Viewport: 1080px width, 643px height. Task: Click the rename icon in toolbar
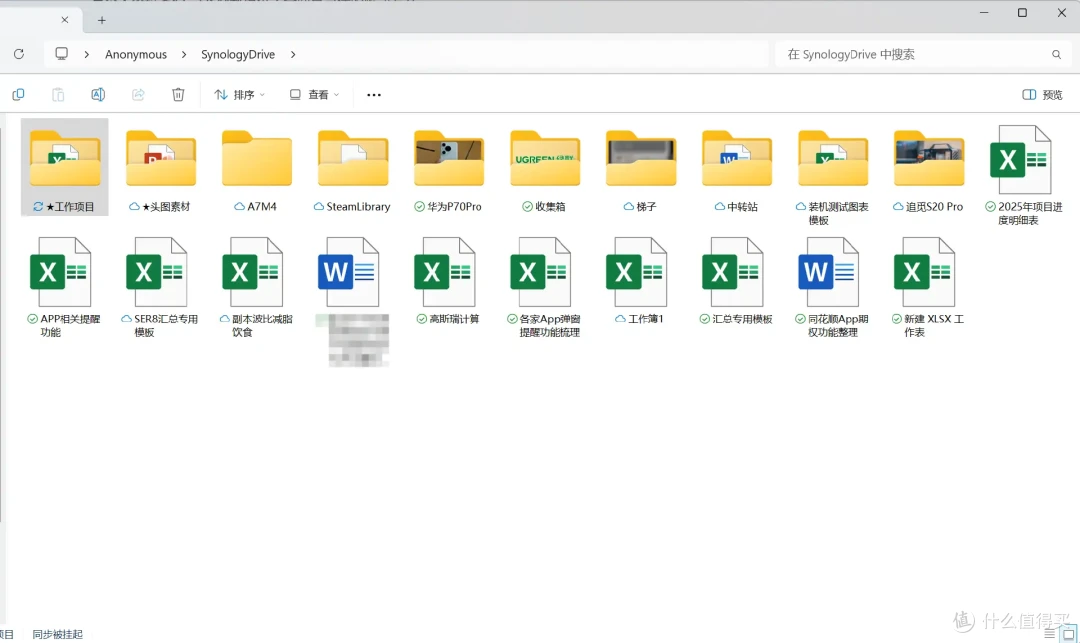point(98,94)
